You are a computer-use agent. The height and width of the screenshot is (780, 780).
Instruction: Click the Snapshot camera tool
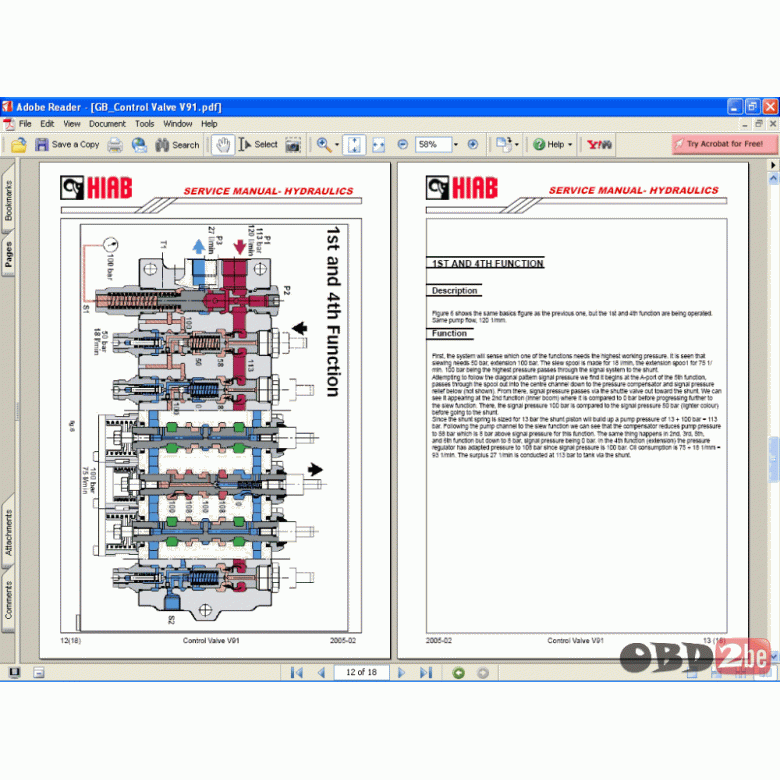pos(293,145)
